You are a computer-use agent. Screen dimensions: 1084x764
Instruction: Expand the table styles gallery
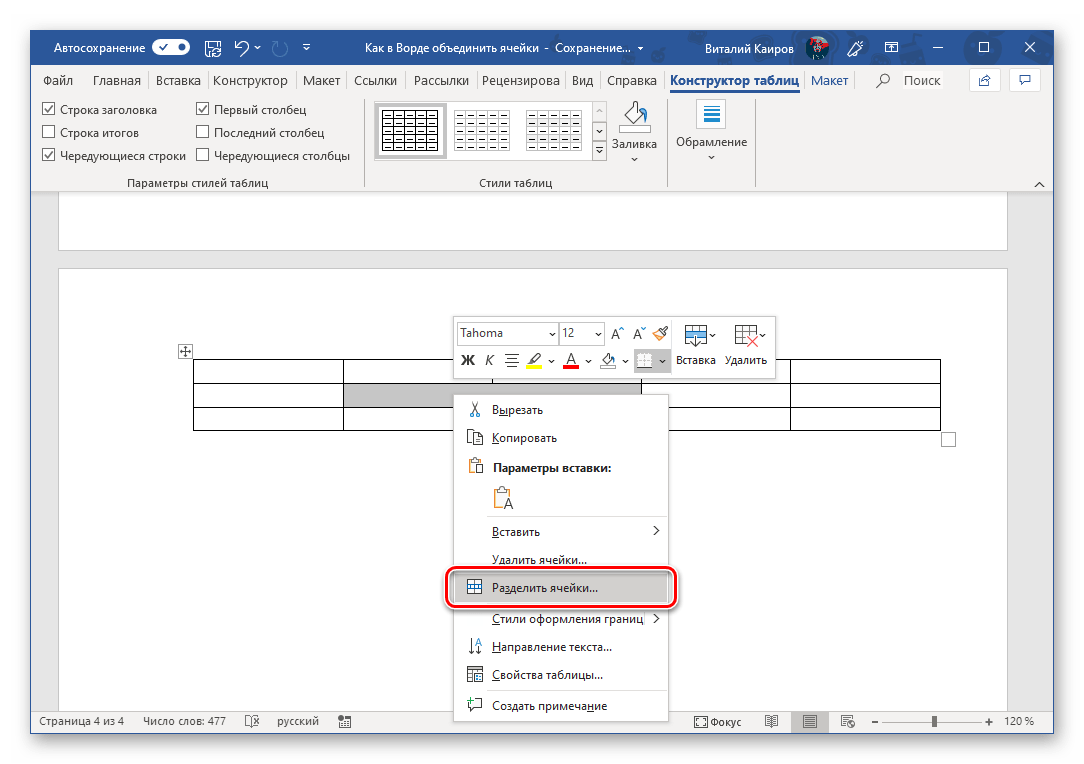click(x=599, y=149)
